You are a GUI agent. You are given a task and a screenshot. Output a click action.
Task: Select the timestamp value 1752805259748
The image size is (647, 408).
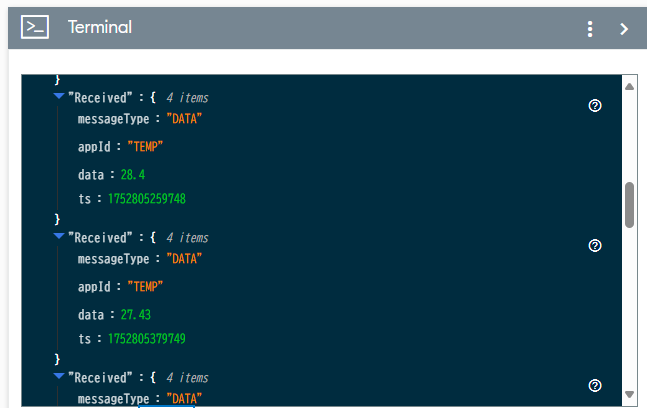tap(147, 199)
